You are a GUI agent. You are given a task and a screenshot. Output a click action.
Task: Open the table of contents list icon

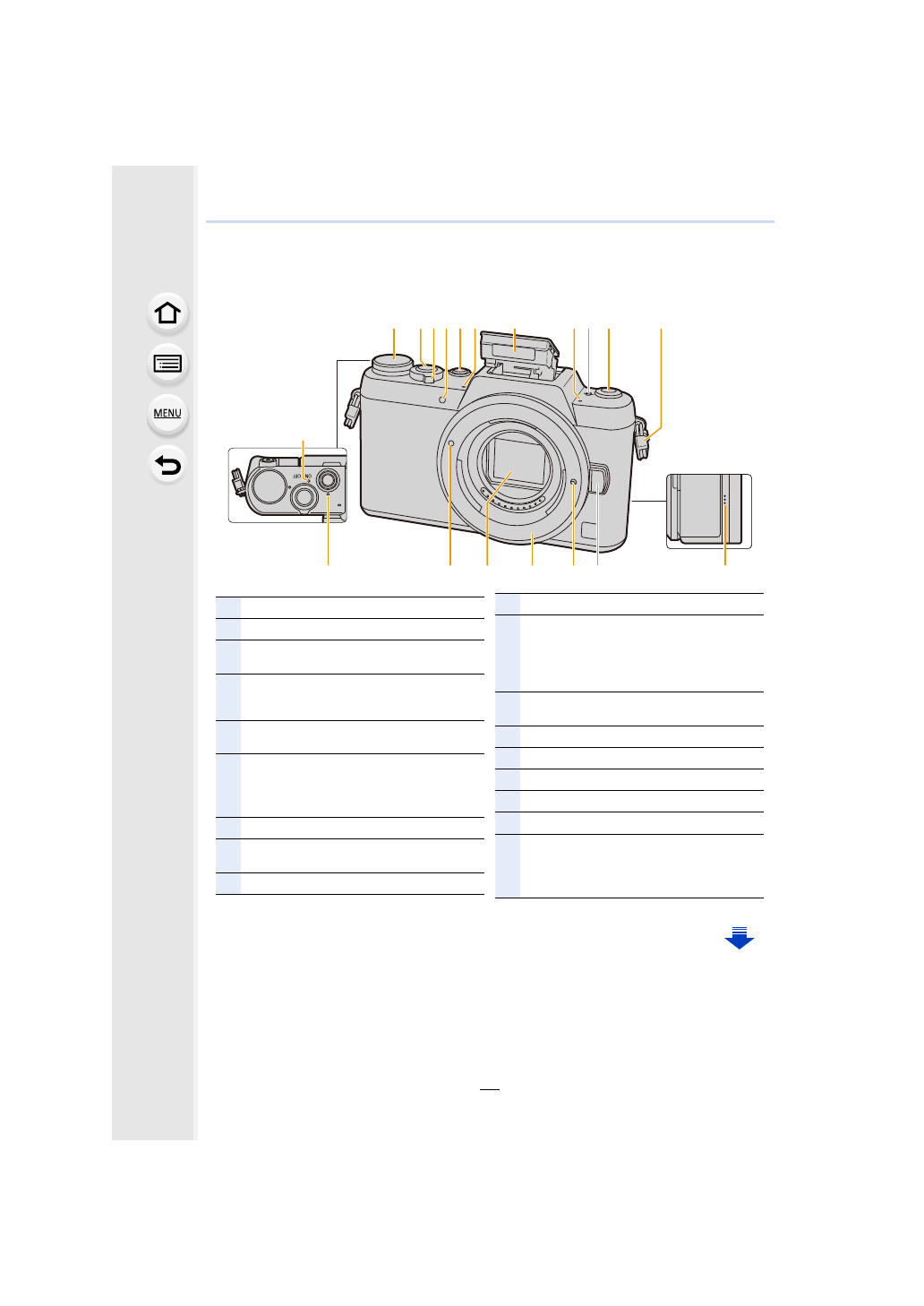pos(167,364)
